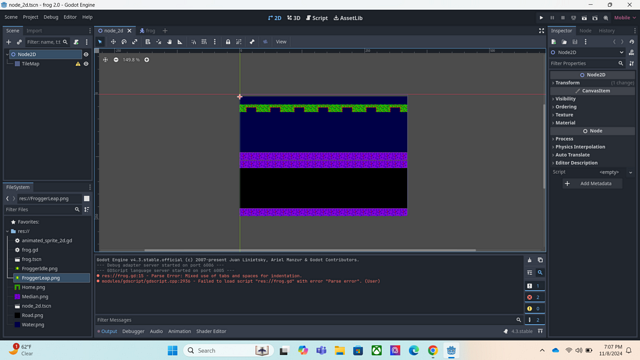Click the Filter Properties search field
640x360 pixels.
[x=584, y=63]
